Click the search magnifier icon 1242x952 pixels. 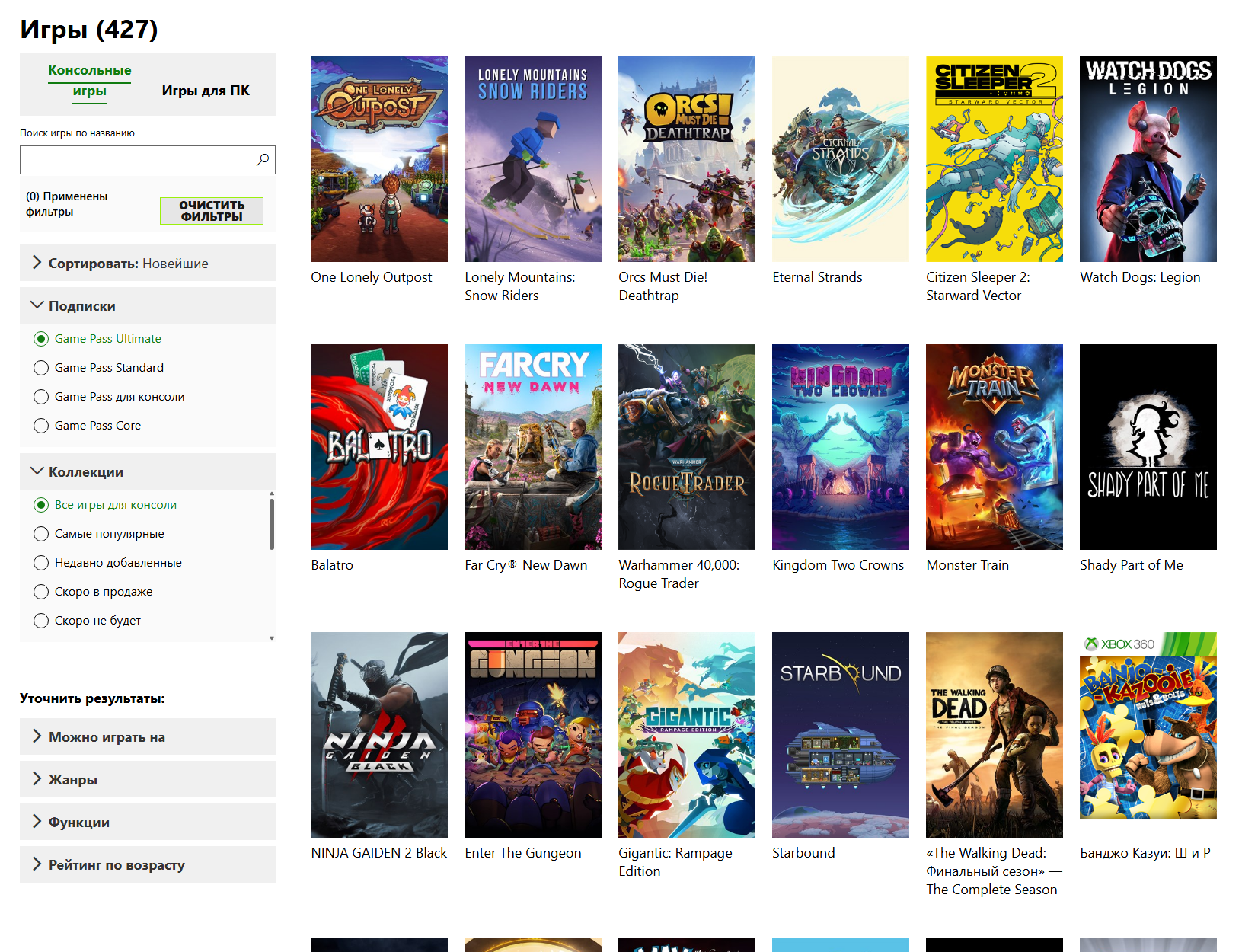tap(263, 160)
